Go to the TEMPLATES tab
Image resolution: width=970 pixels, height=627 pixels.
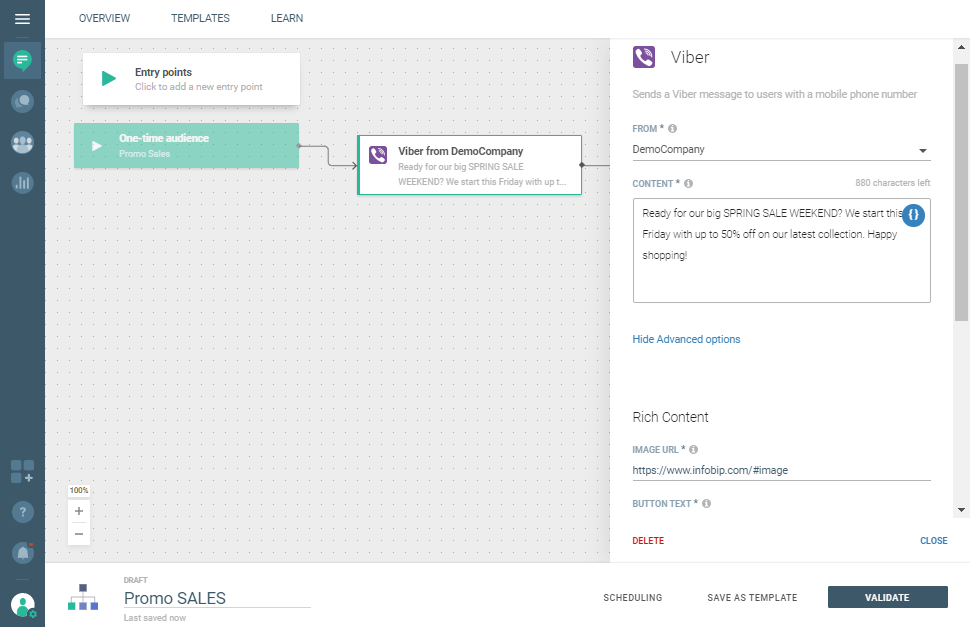200,19
